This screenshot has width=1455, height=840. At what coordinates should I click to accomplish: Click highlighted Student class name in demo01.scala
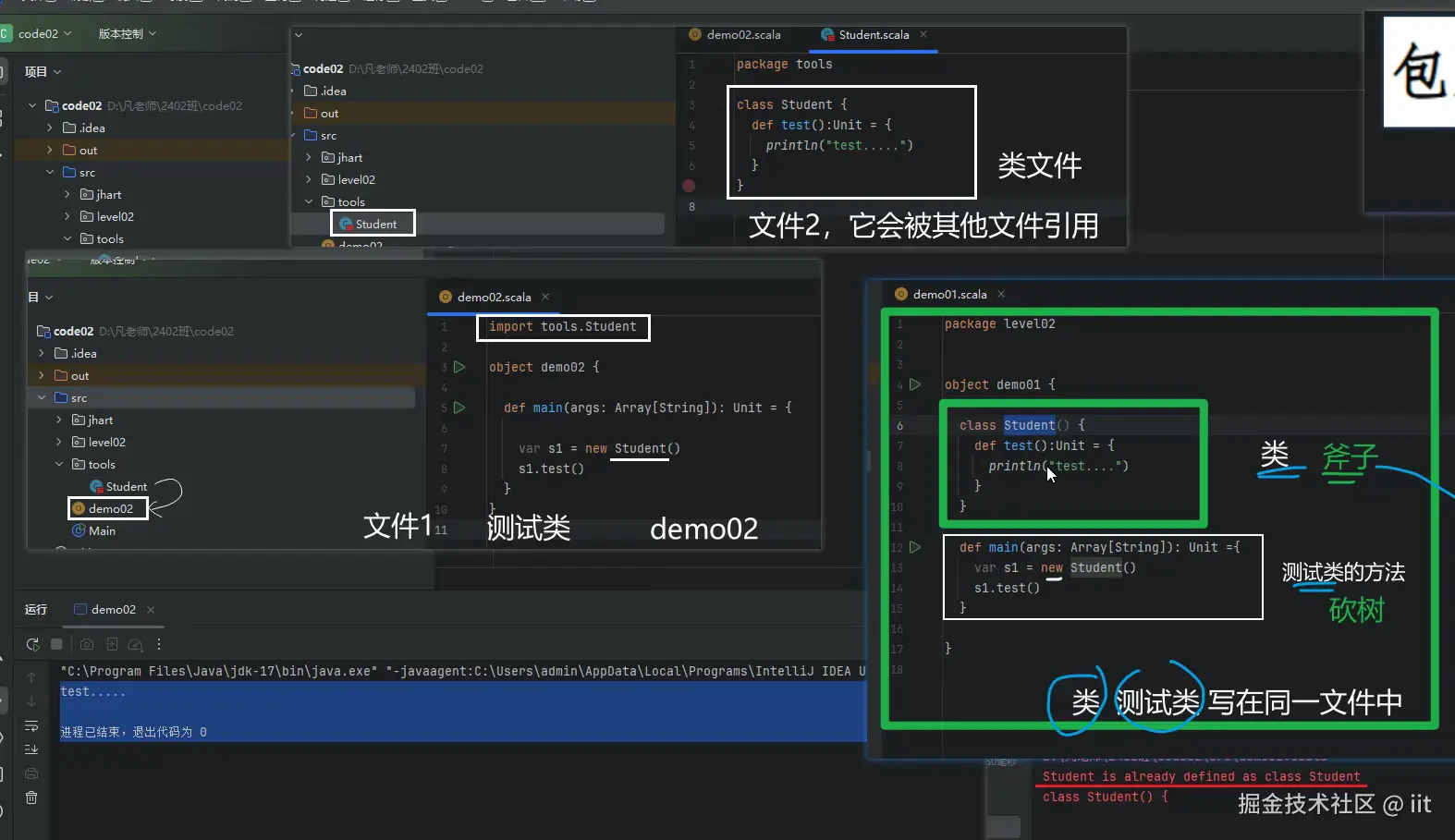pos(1029,425)
